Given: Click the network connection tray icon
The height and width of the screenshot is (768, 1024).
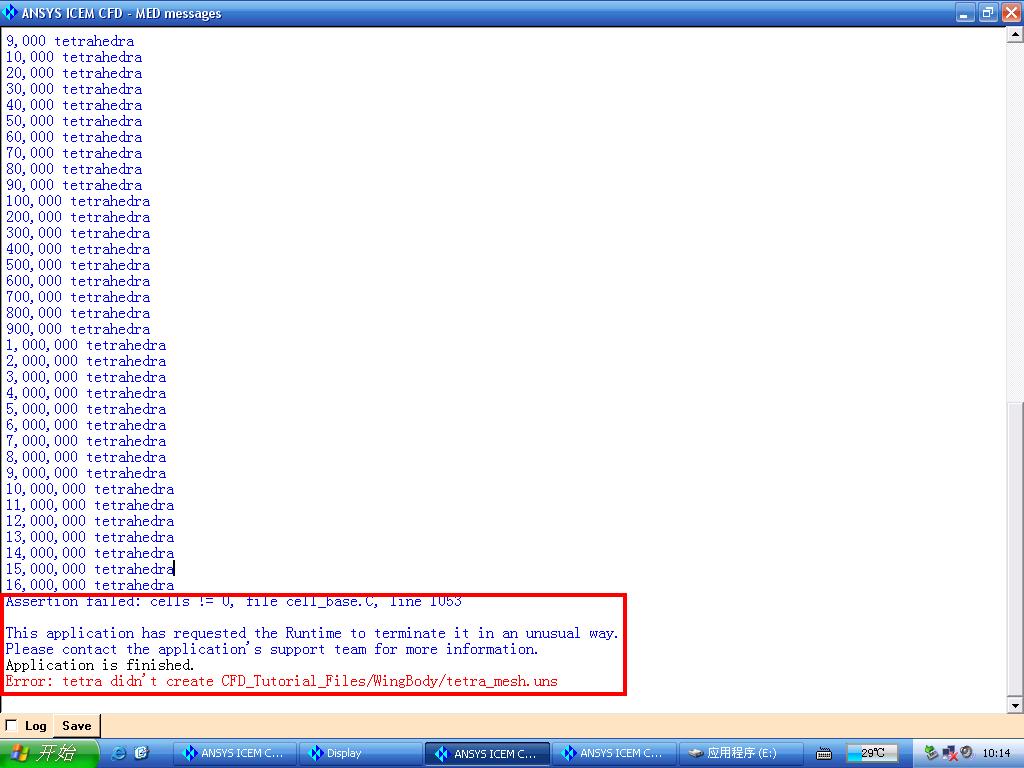Looking at the screenshot, I should 949,753.
